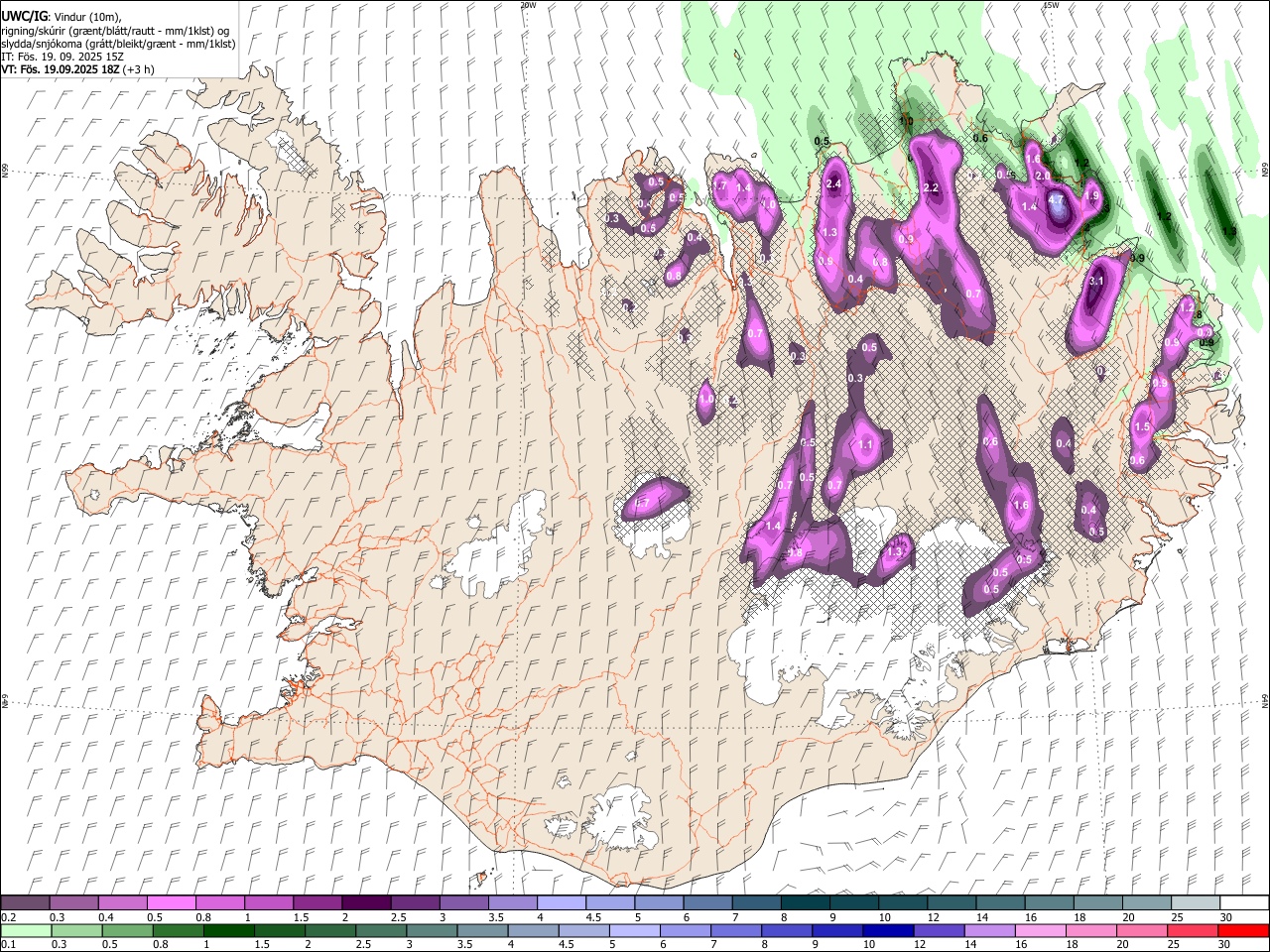
Task: Click the '2.0' precipitation value on the map
Action: click(1043, 176)
